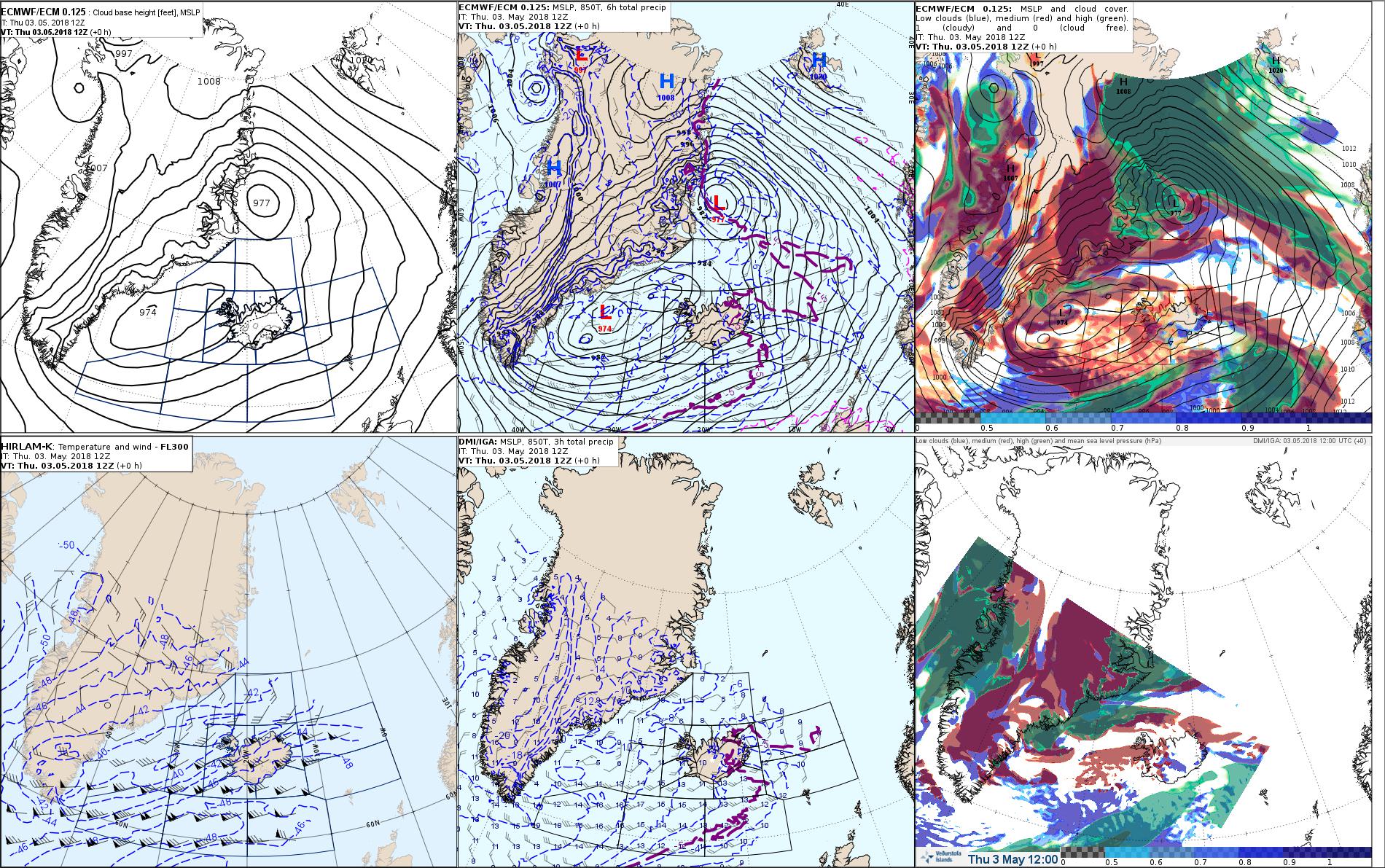Viewport: 1385px width, 868px height.
Task: Click 'DMI/IGA: 03.05.2018 12:00 UTC (+0)' text
Action: click(1310, 440)
